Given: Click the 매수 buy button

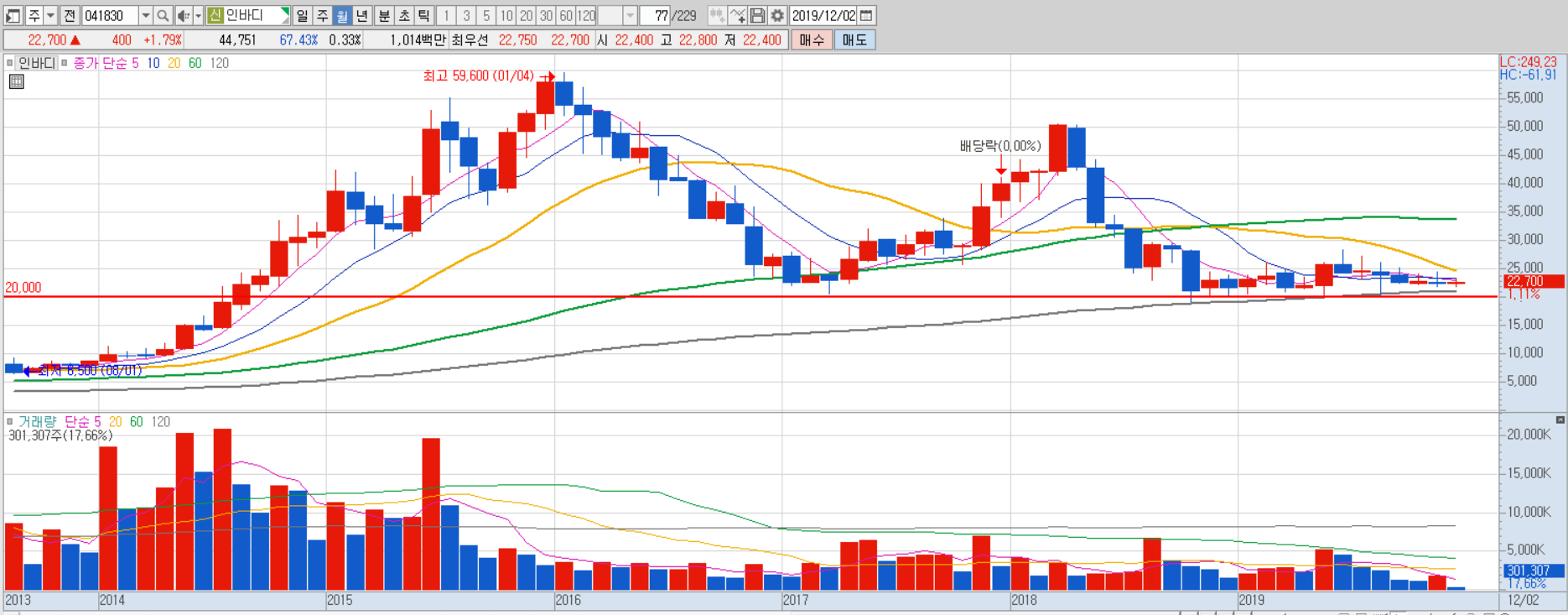Looking at the screenshot, I should [x=812, y=39].
